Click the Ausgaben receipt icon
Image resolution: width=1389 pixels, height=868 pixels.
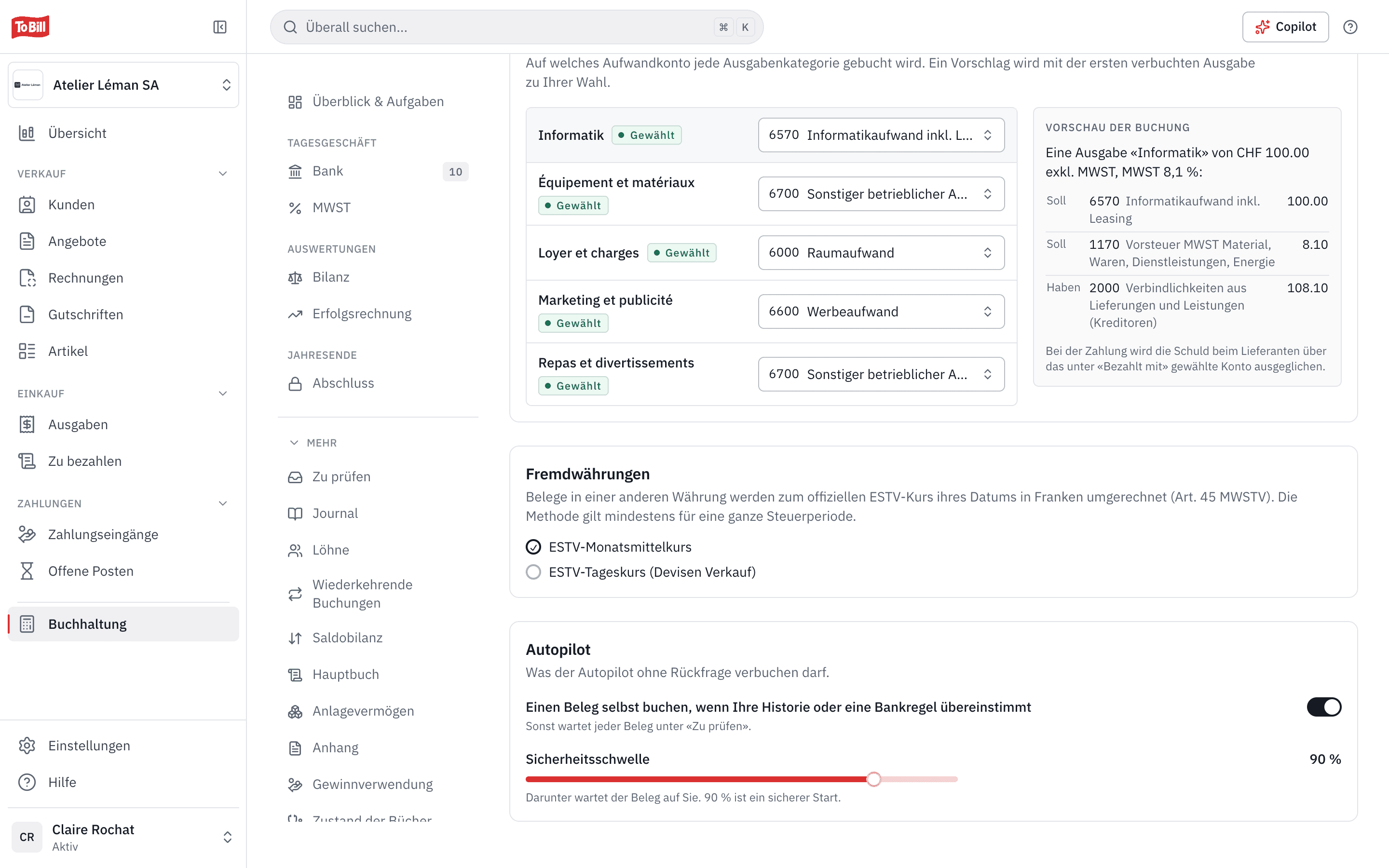point(27,424)
